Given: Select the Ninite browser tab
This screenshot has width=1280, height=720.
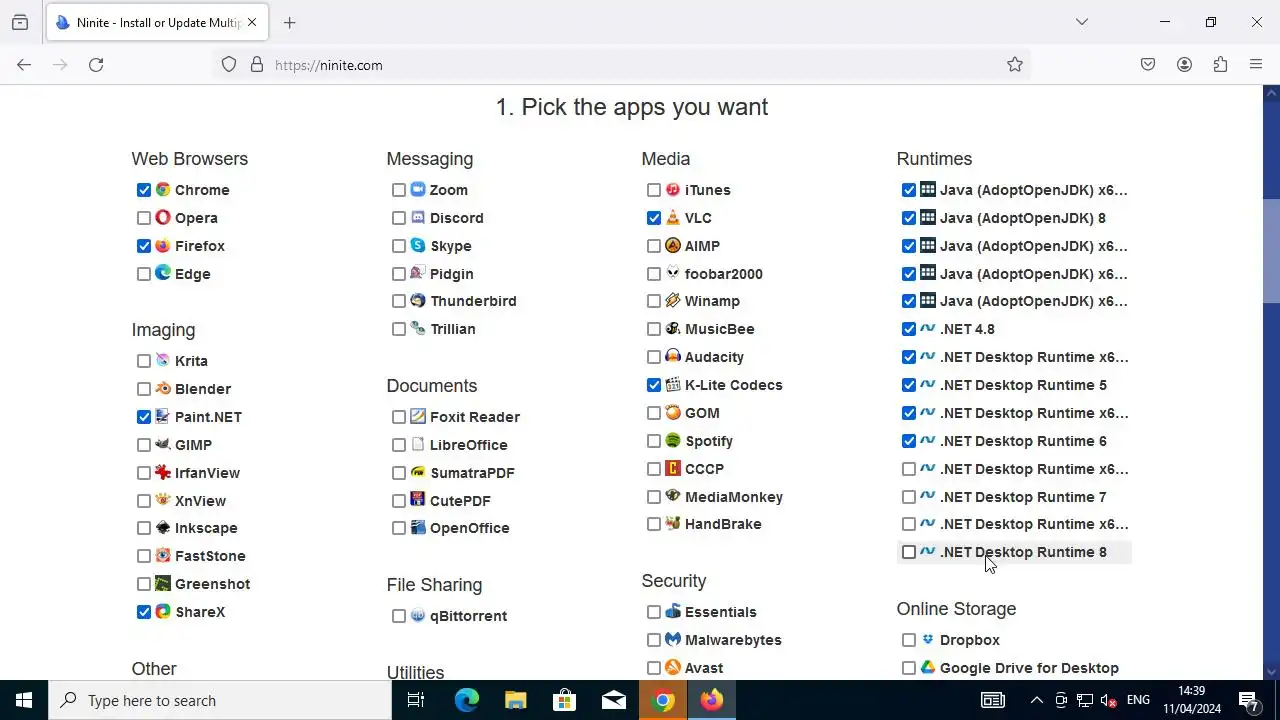Looking at the screenshot, I should 157,22.
